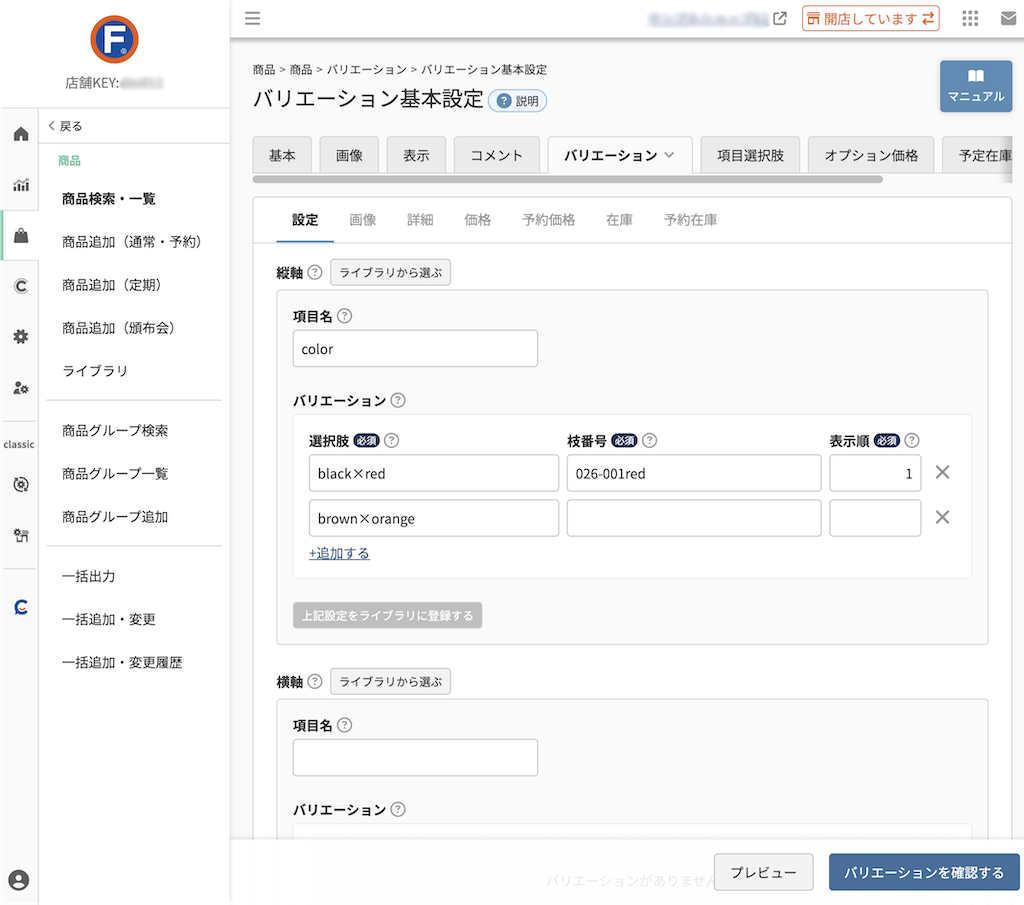Open the mail envelope icon
The image size is (1024, 905).
click(1008, 18)
